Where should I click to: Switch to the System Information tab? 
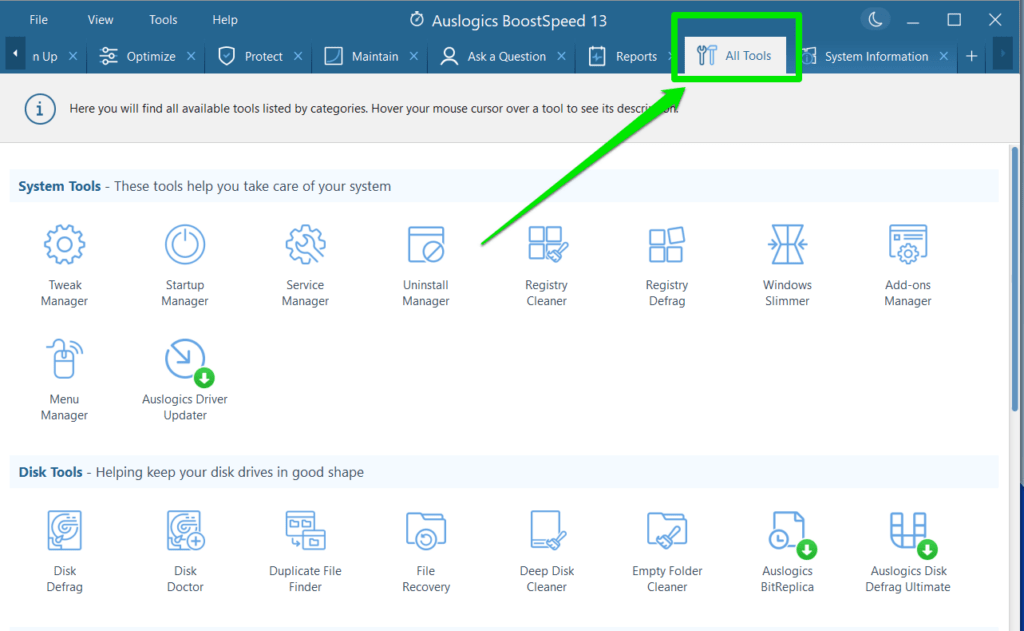[875, 56]
